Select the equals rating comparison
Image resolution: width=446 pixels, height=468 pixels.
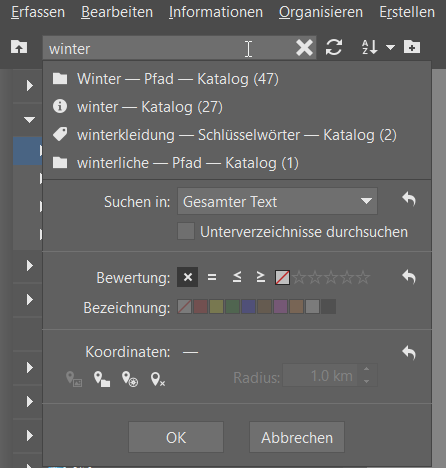point(212,277)
